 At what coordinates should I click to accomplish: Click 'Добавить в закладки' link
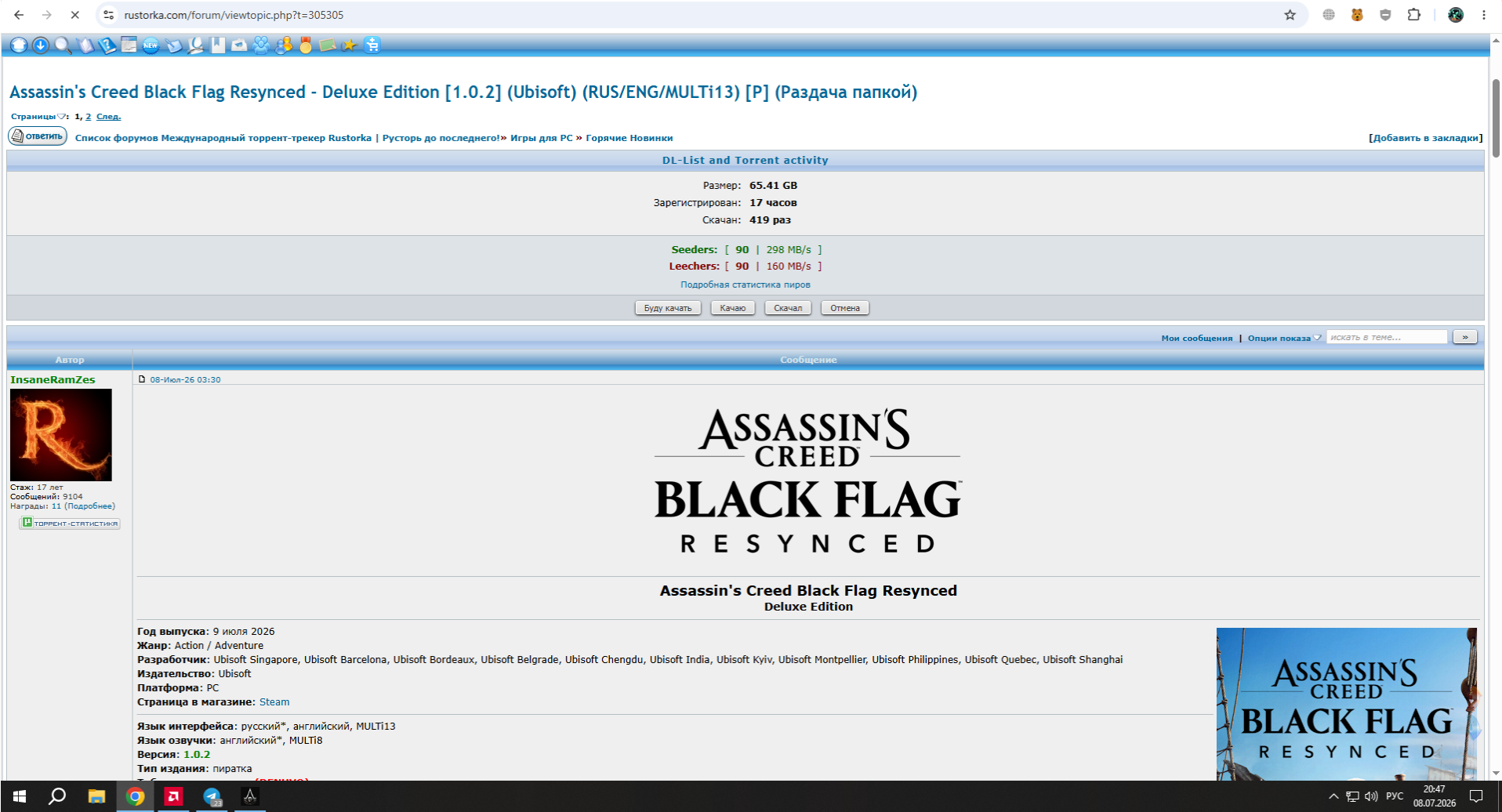pyautogui.click(x=1426, y=138)
